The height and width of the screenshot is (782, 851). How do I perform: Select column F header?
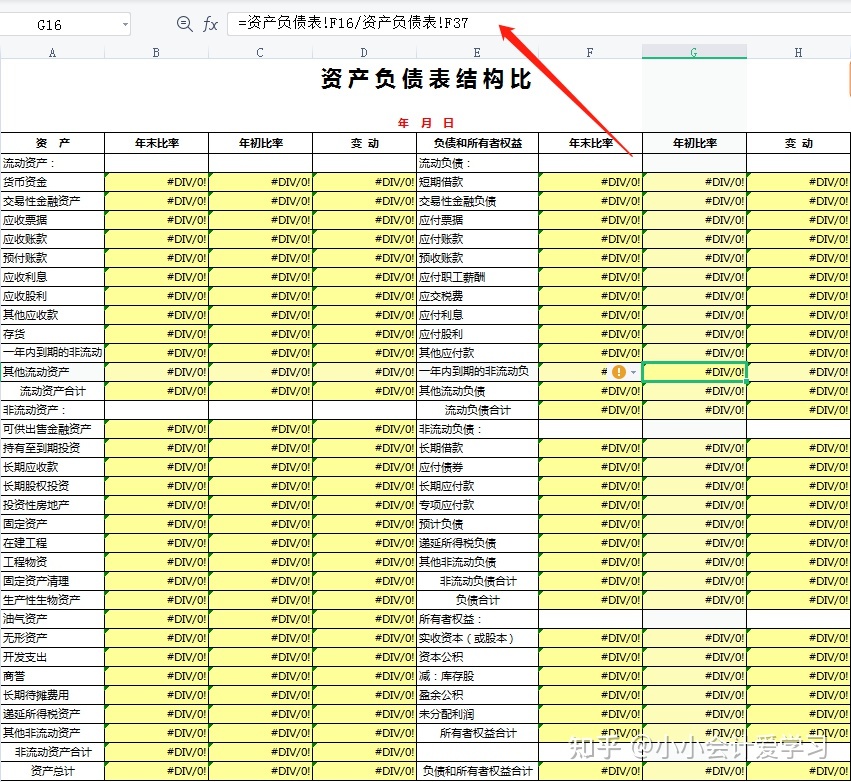[590, 53]
